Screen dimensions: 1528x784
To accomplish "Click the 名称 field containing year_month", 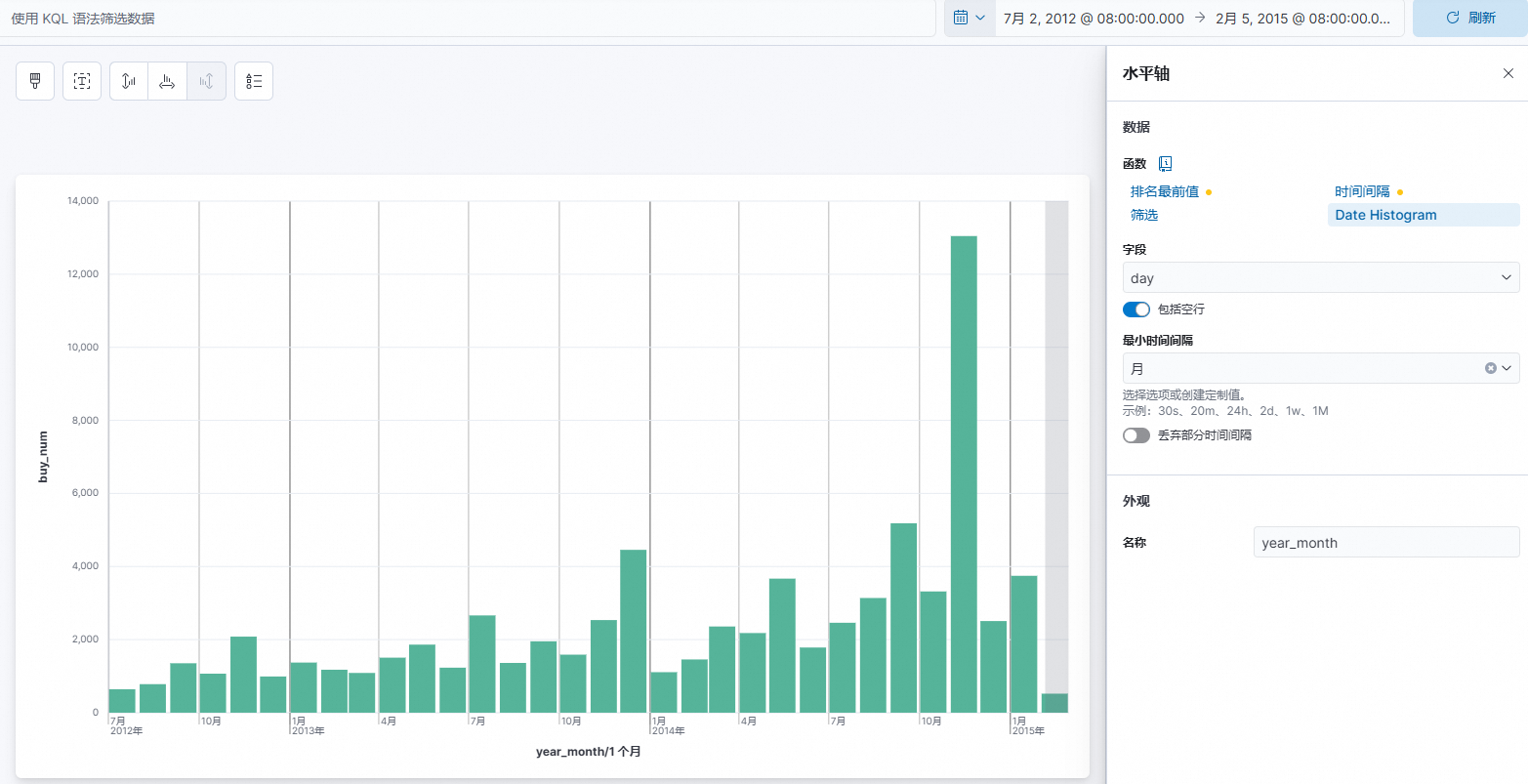I will [x=1385, y=543].
